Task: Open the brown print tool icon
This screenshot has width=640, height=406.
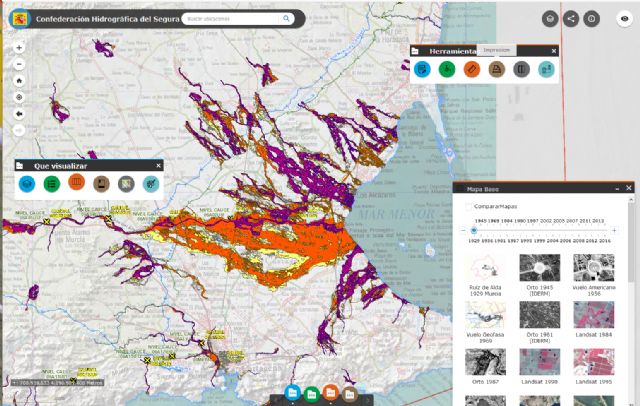Action: pos(495,69)
